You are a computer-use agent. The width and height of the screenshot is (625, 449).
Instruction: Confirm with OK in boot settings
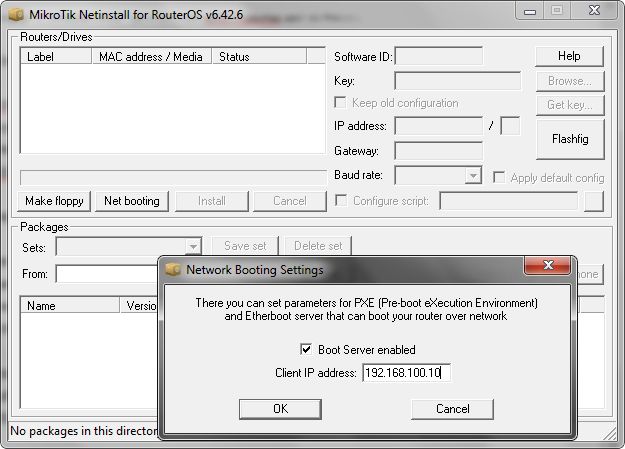coord(280,409)
